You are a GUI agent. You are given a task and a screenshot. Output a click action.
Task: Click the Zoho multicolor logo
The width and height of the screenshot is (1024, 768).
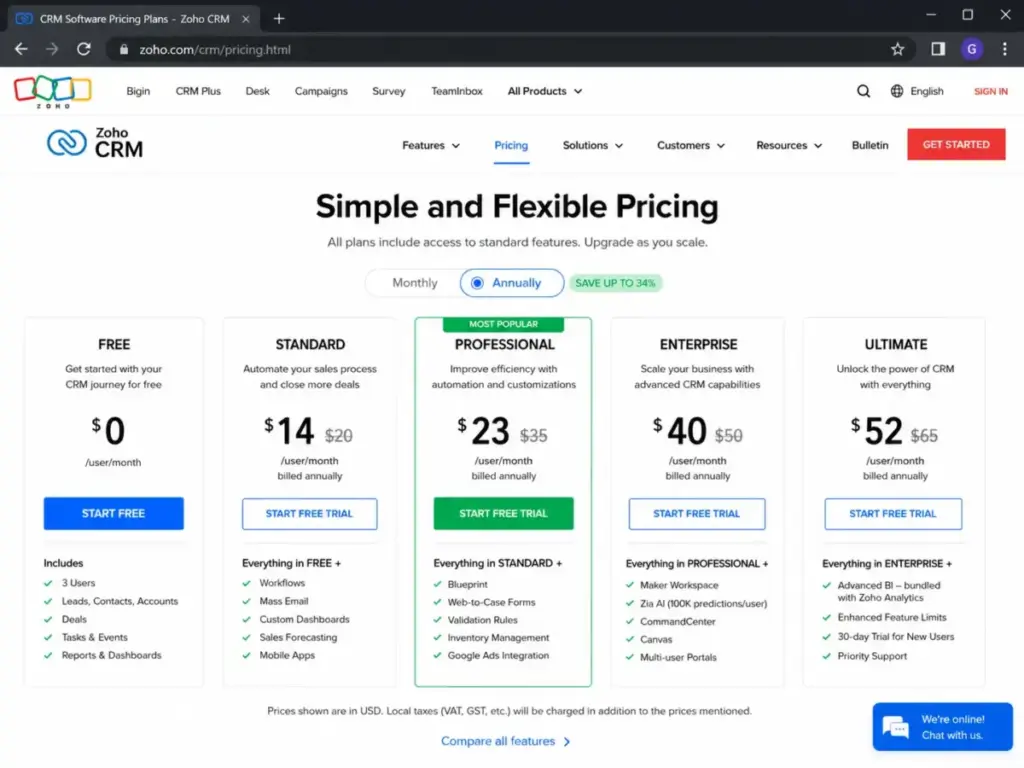[x=53, y=91]
